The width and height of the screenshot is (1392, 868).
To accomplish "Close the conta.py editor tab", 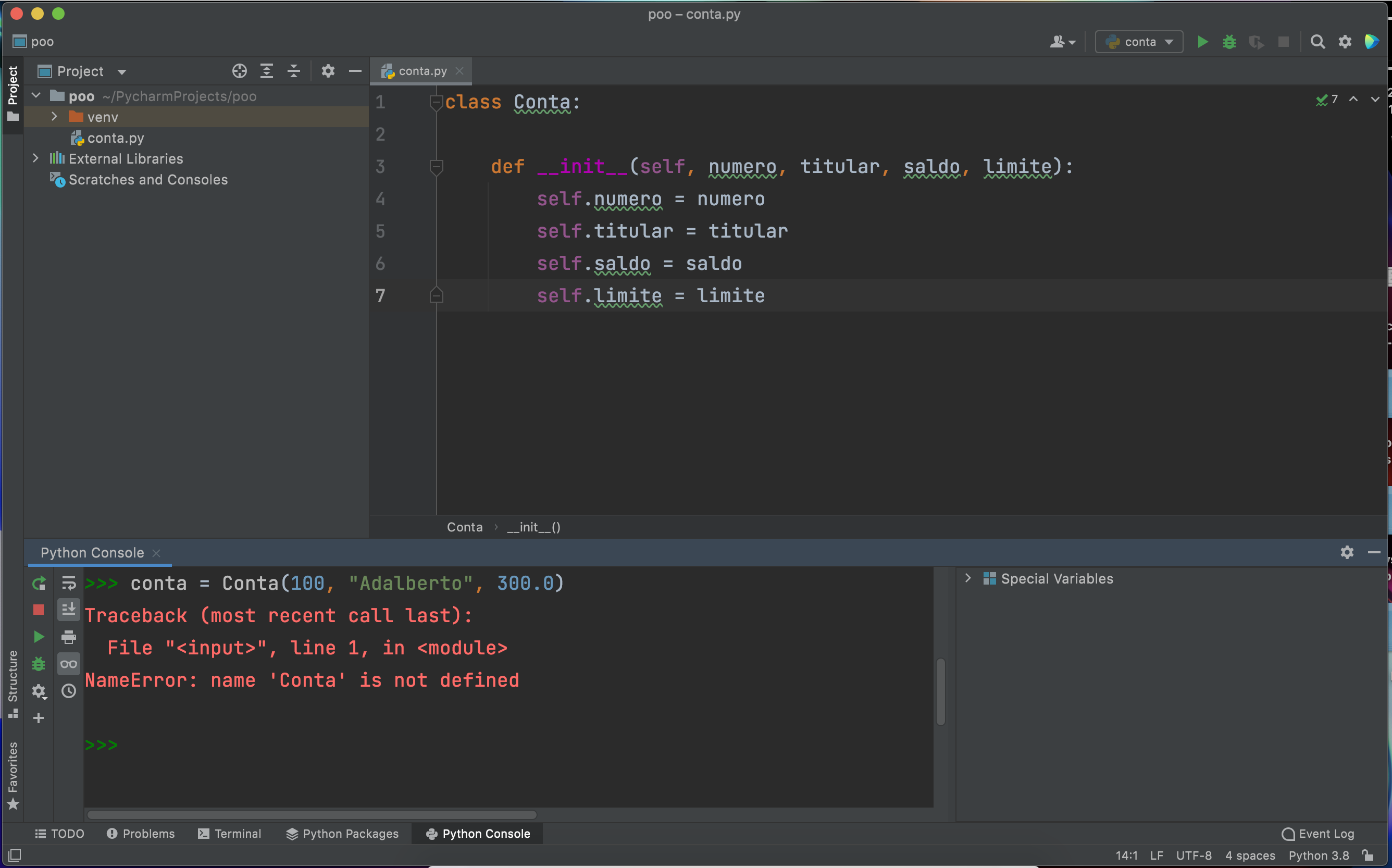I will pyautogui.click(x=459, y=71).
